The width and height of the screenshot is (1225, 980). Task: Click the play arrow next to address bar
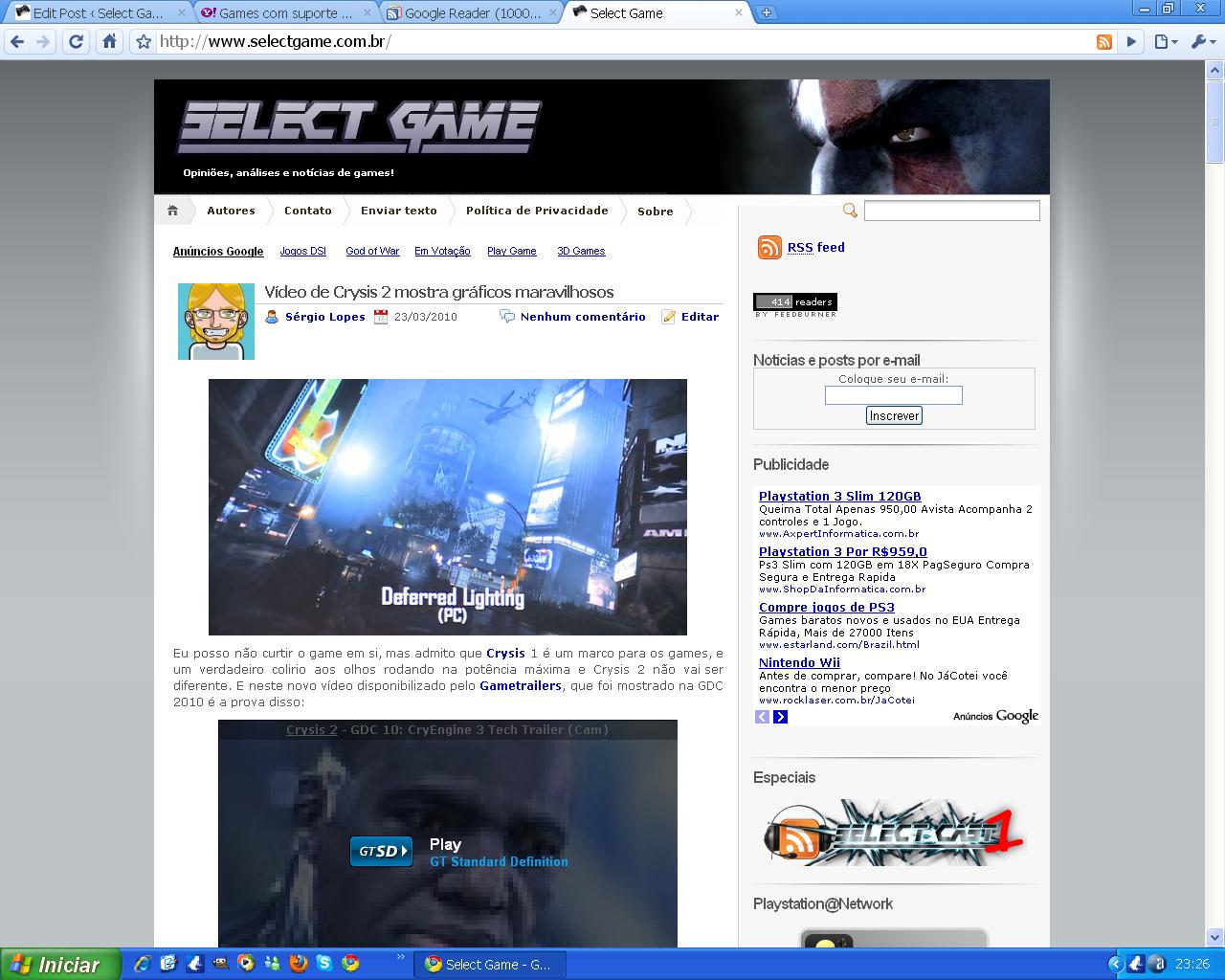(1131, 41)
